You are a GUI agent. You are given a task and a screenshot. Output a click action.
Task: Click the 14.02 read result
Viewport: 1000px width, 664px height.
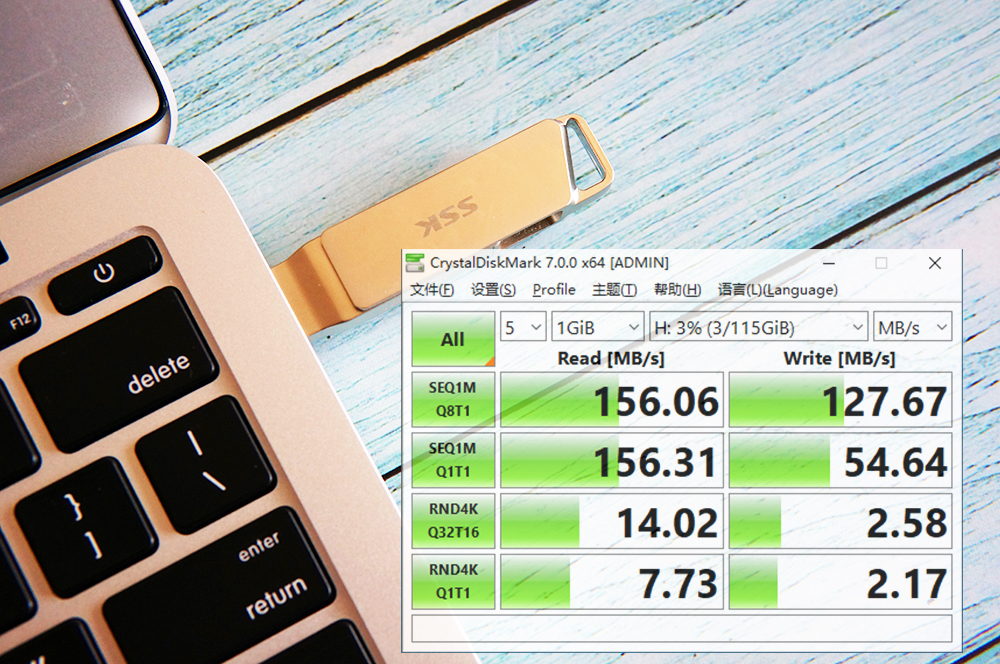(612, 520)
